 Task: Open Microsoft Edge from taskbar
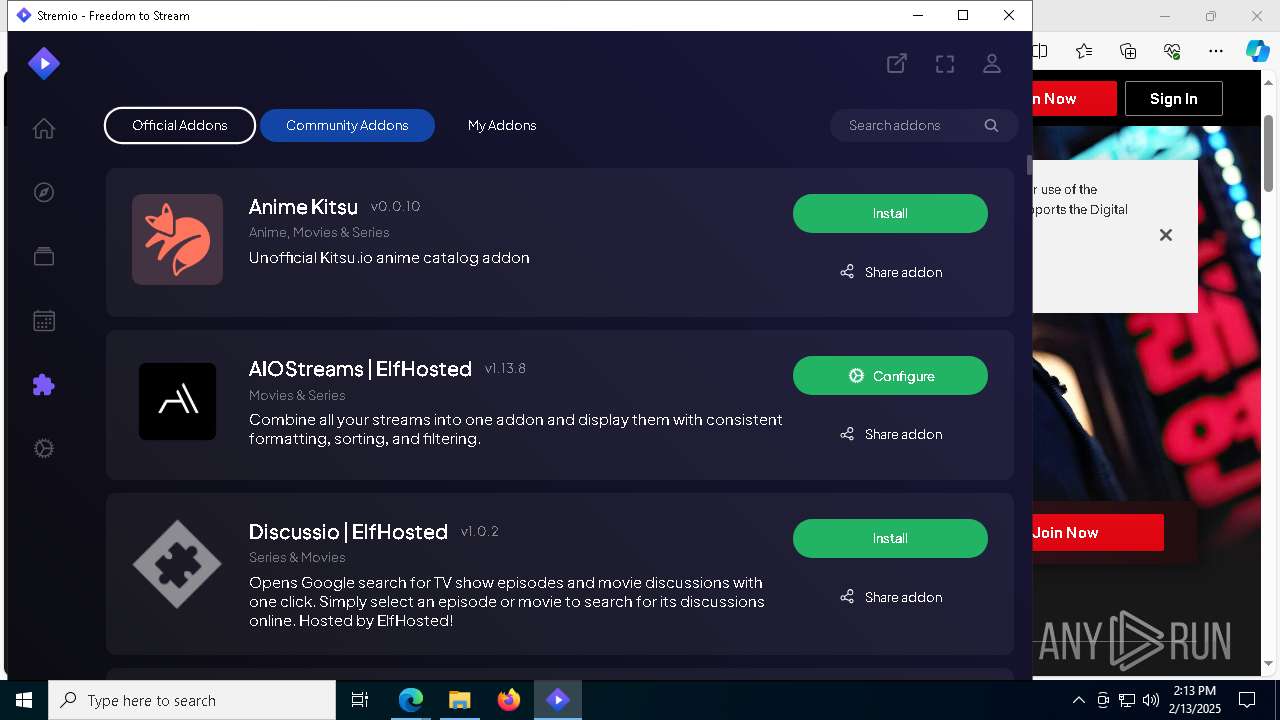pyautogui.click(x=411, y=700)
